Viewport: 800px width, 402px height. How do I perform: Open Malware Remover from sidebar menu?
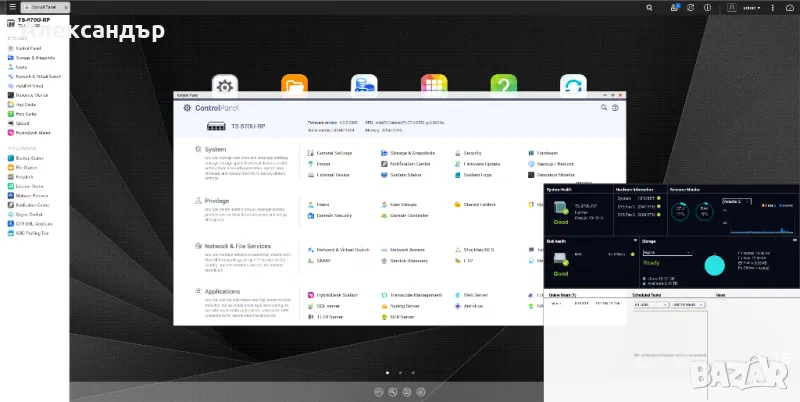coord(28,195)
